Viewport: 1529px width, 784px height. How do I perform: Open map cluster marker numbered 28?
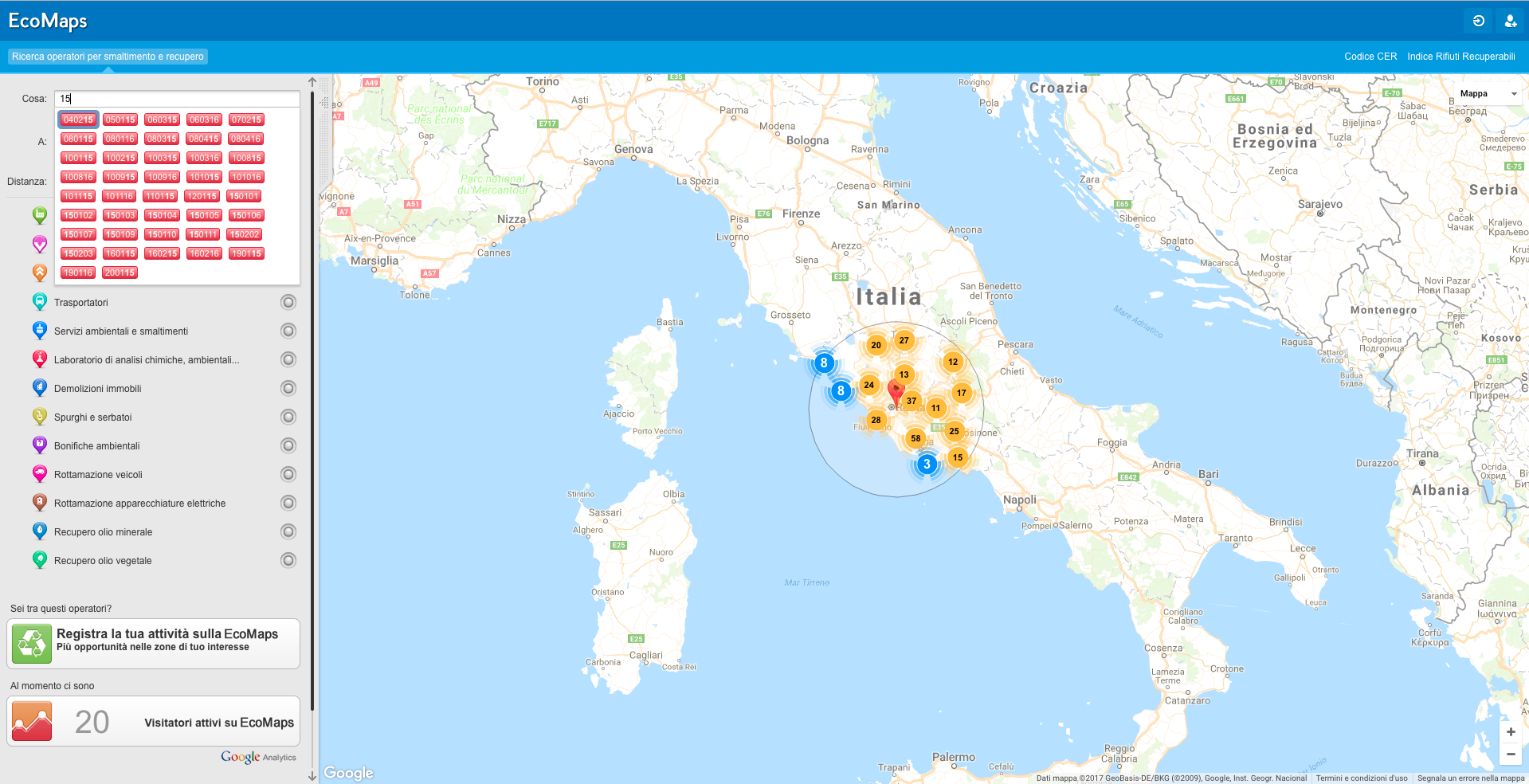(x=876, y=420)
